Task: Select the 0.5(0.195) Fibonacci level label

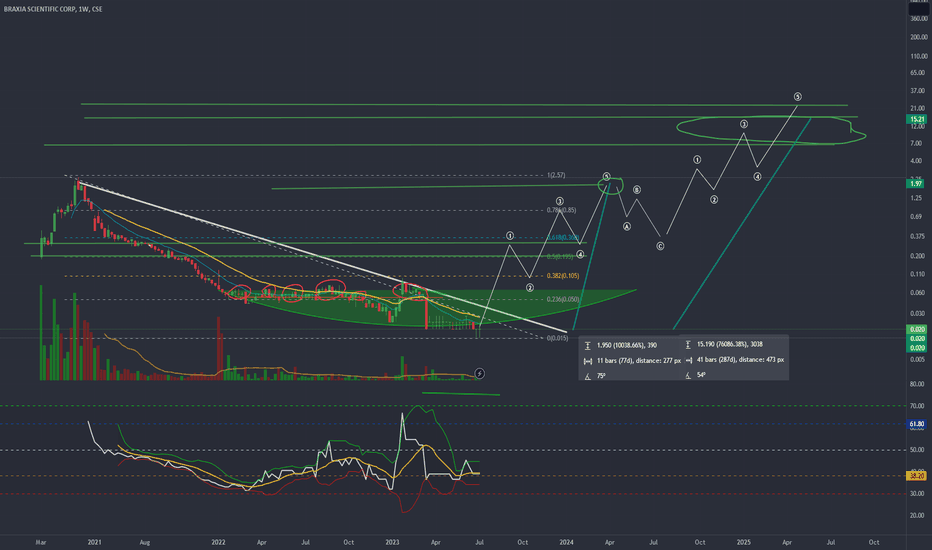Action: (560, 257)
